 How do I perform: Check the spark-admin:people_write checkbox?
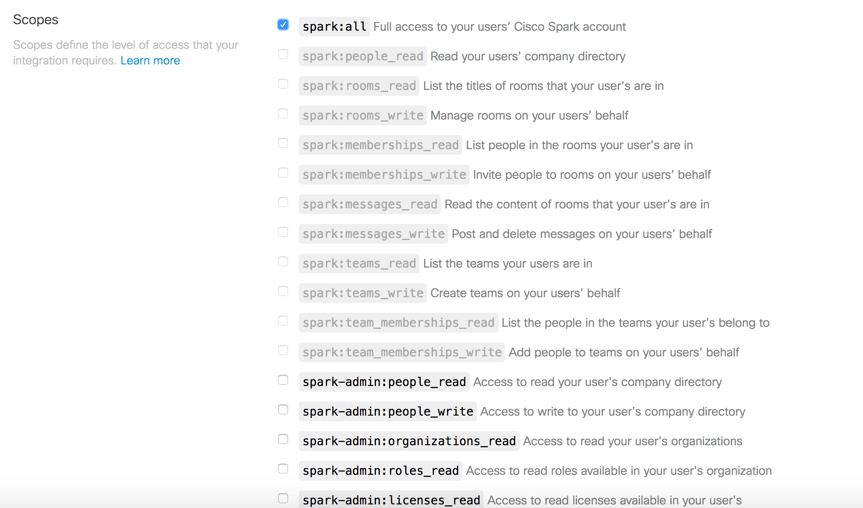click(x=283, y=410)
